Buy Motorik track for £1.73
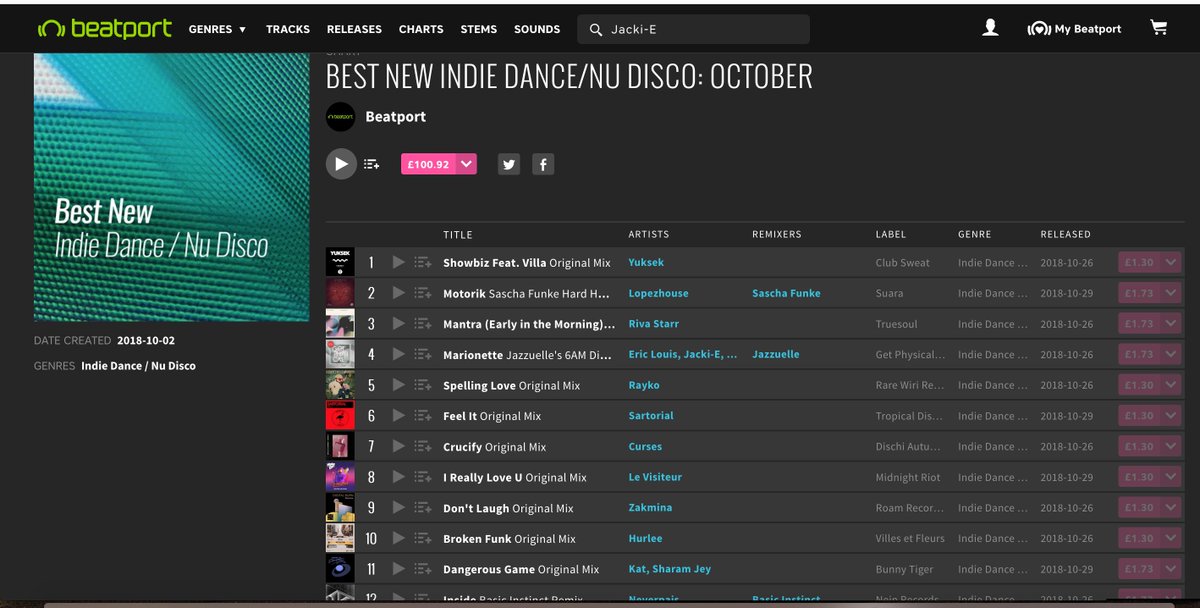The width and height of the screenshot is (1200, 608). tap(1139, 293)
